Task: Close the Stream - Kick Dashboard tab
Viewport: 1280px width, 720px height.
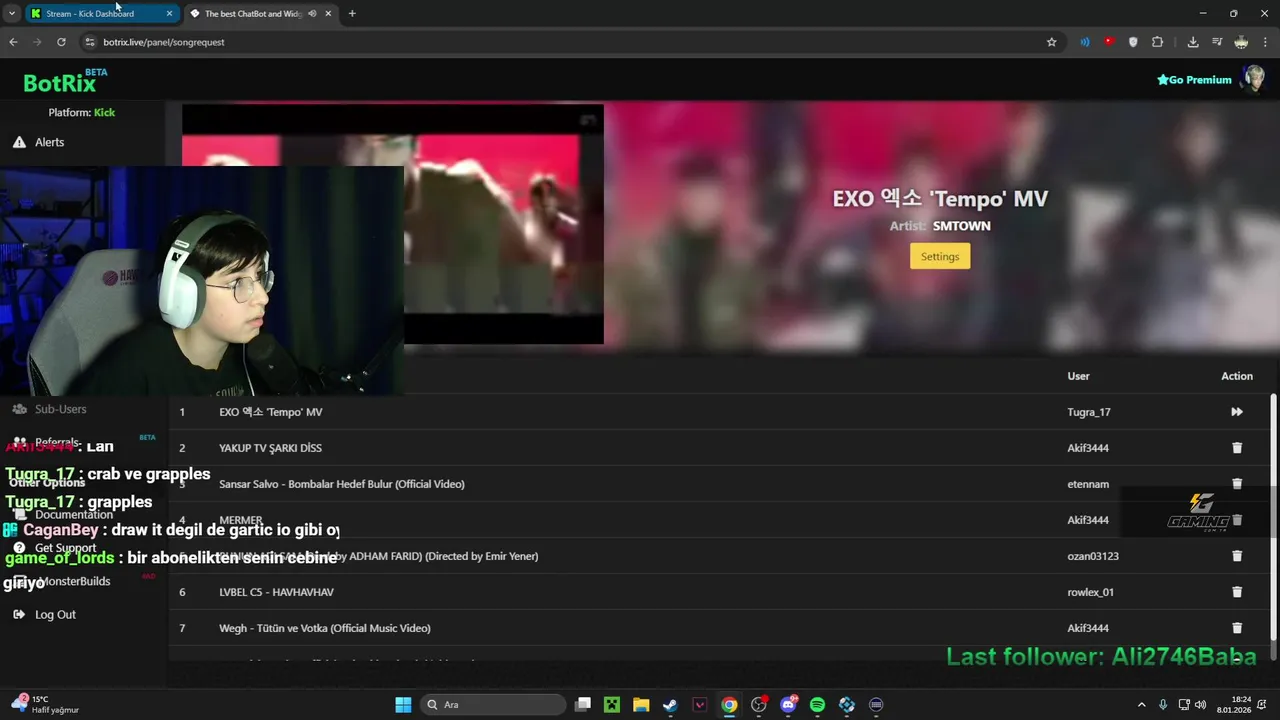Action: point(169,14)
